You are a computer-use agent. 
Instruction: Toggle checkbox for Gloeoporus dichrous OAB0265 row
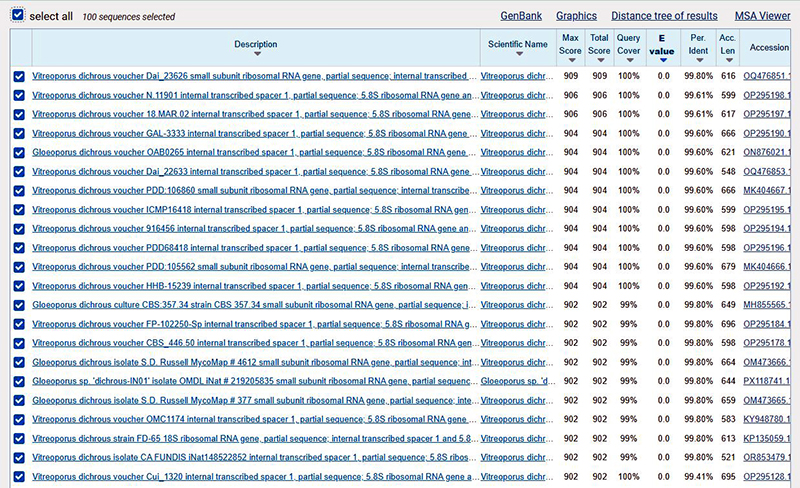click(20, 152)
